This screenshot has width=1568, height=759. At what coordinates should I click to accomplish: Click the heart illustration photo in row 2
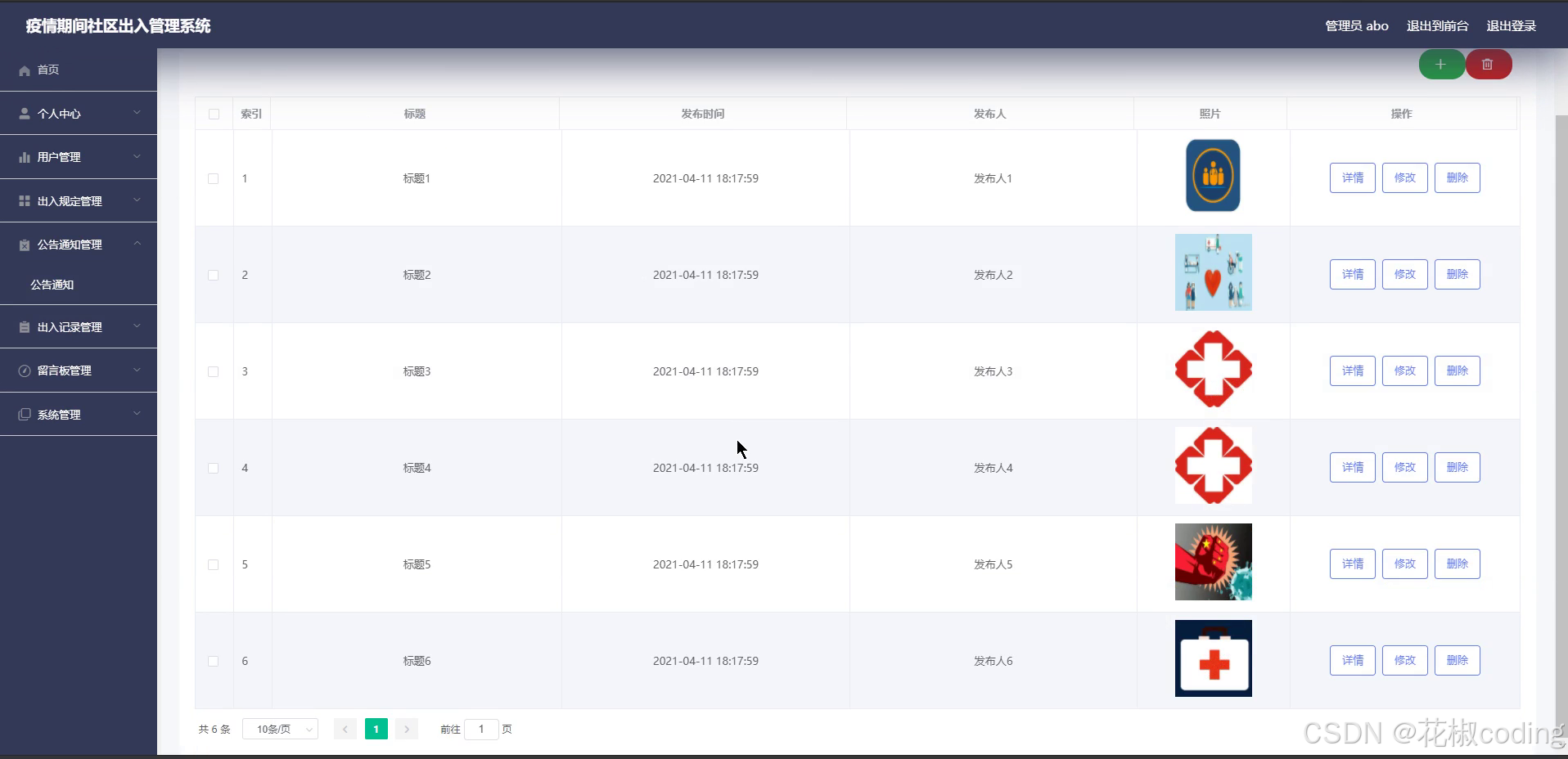[x=1214, y=272]
